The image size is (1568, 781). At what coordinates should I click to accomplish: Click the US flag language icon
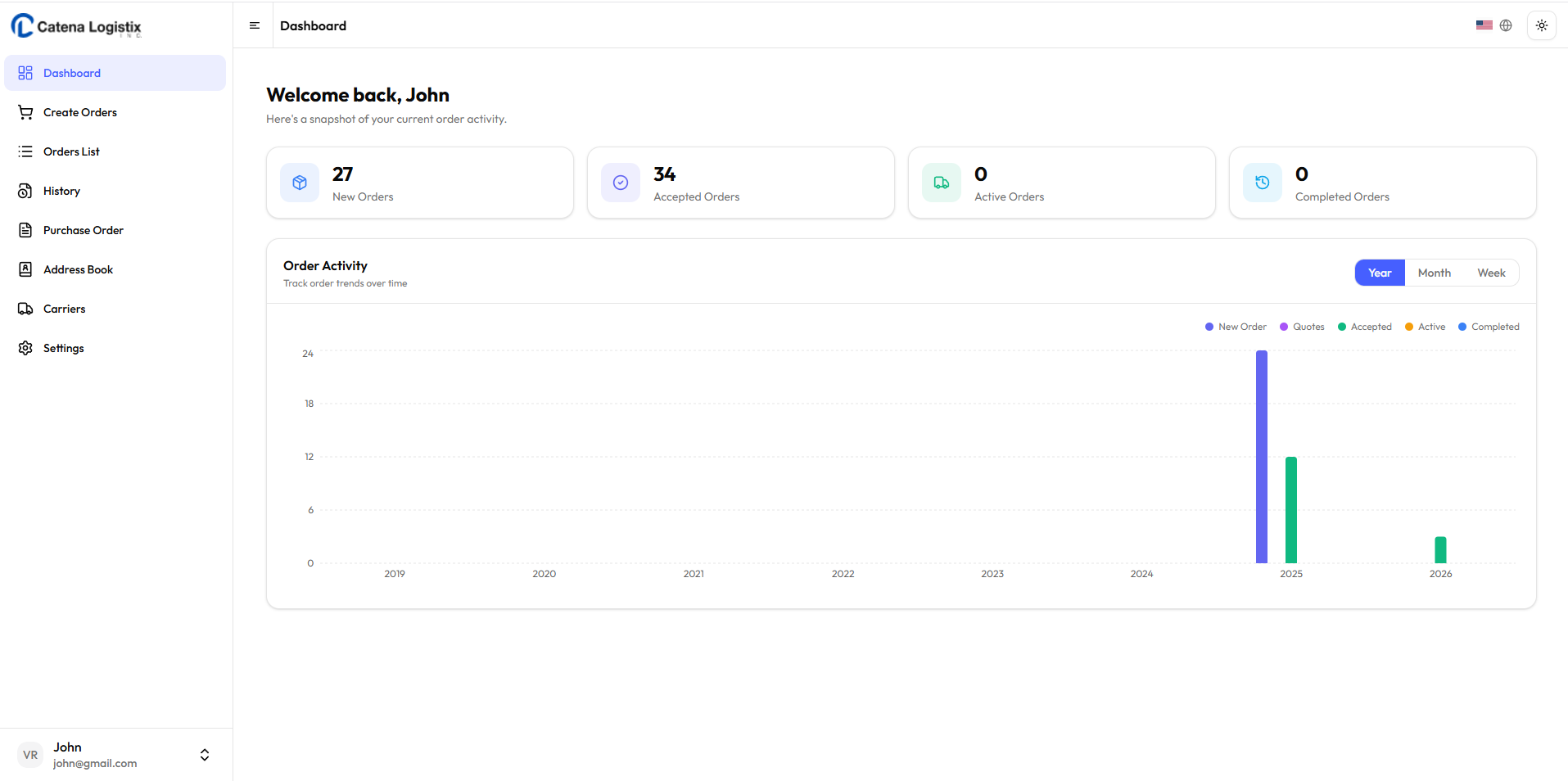coord(1484,25)
